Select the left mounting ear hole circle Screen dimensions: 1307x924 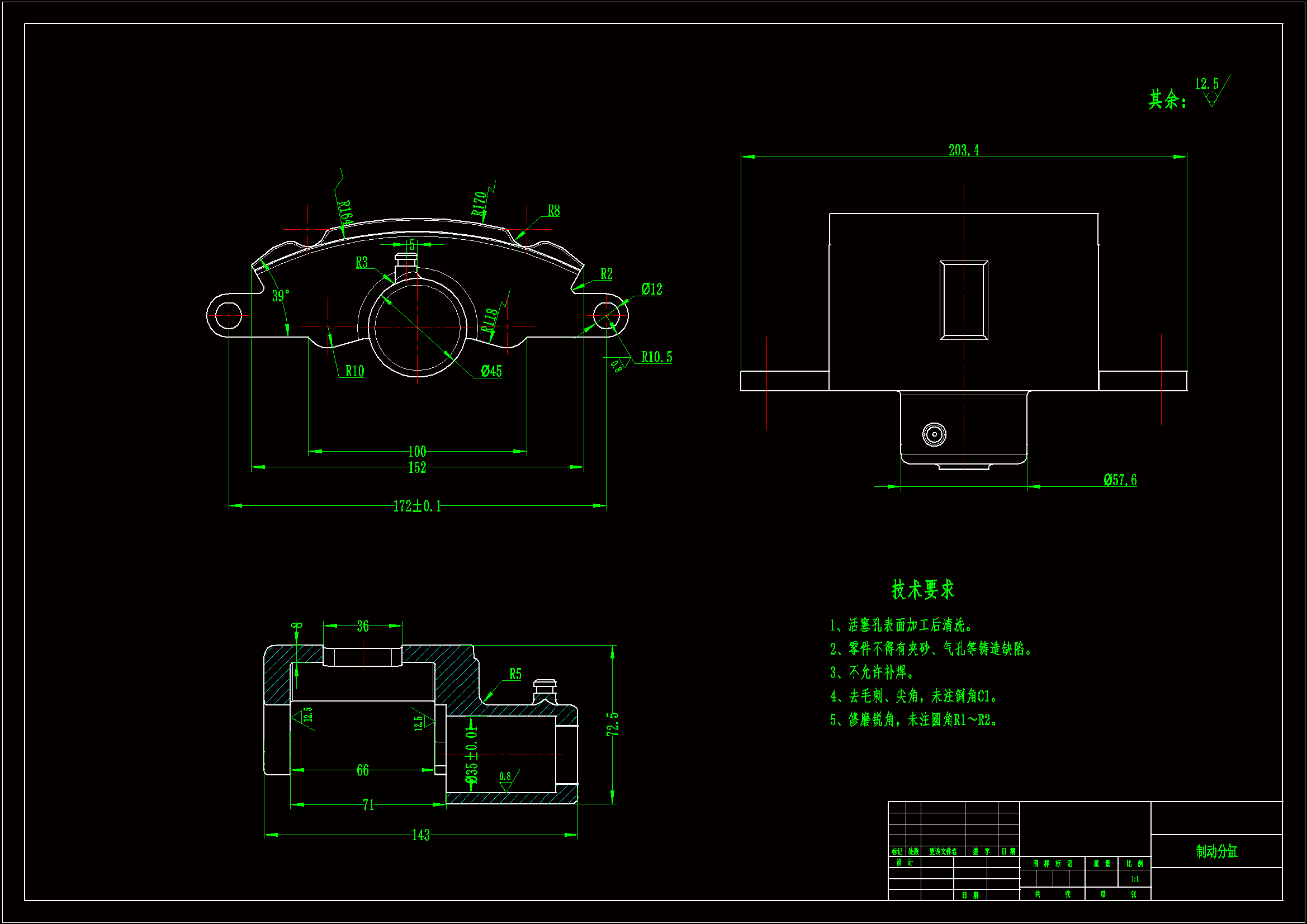click(229, 315)
